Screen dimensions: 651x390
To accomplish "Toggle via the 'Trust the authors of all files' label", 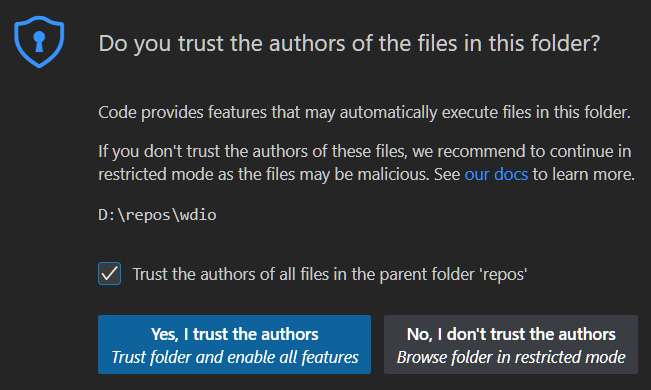I will (330, 275).
